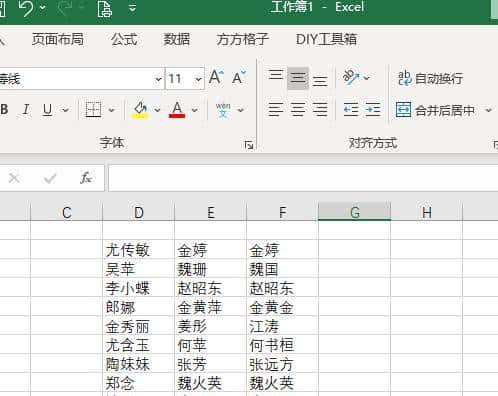Select cell containing 姜彤
The image size is (498, 396).
211,325
